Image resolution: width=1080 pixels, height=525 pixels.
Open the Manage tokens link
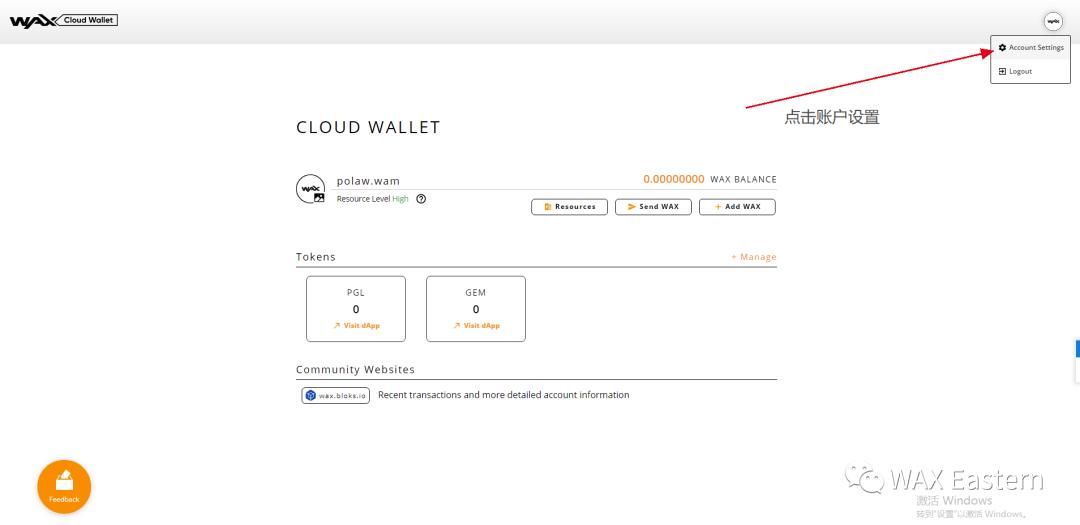(754, 257)
